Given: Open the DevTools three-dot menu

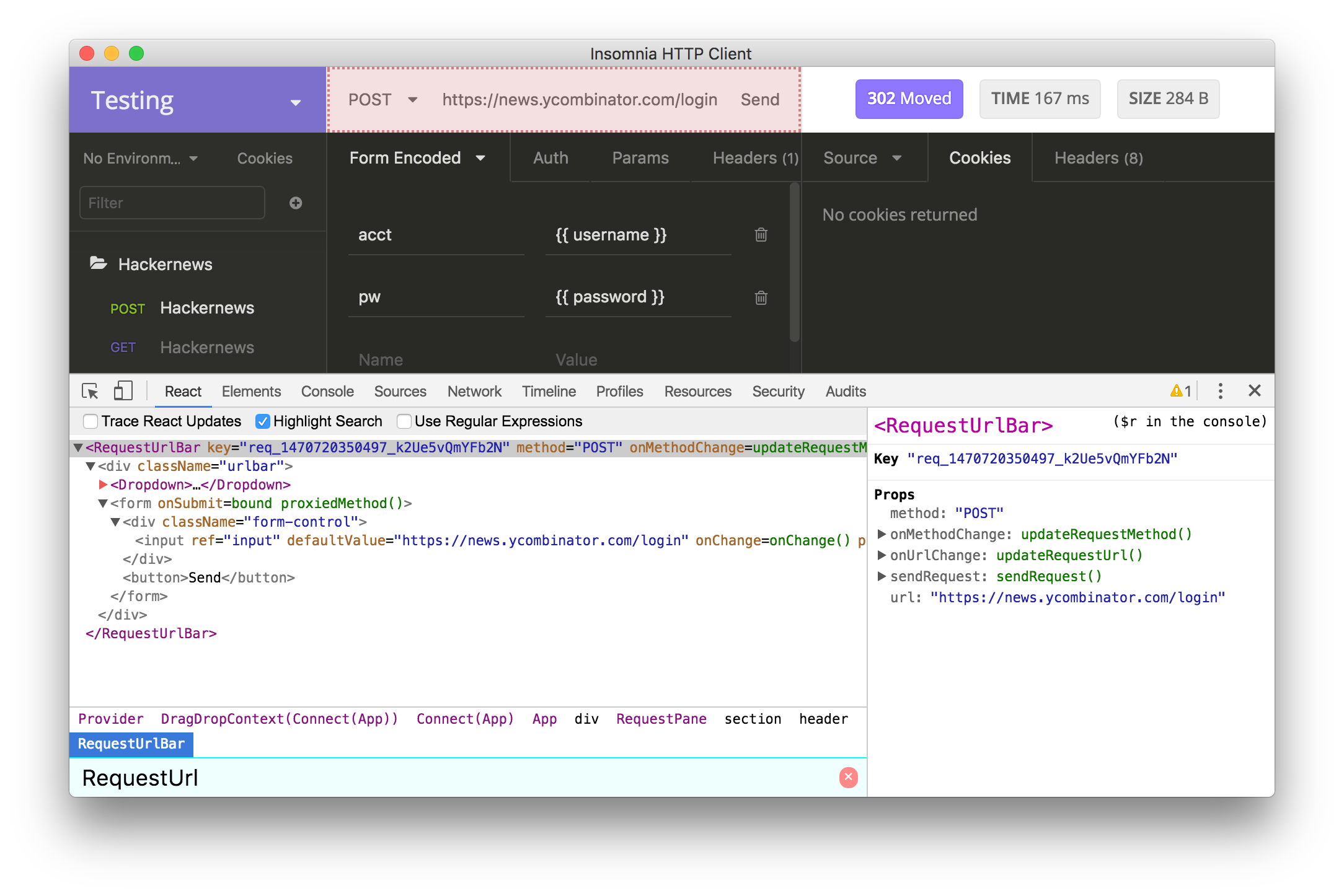Looking at the screenshot, I should [1220, 390].
